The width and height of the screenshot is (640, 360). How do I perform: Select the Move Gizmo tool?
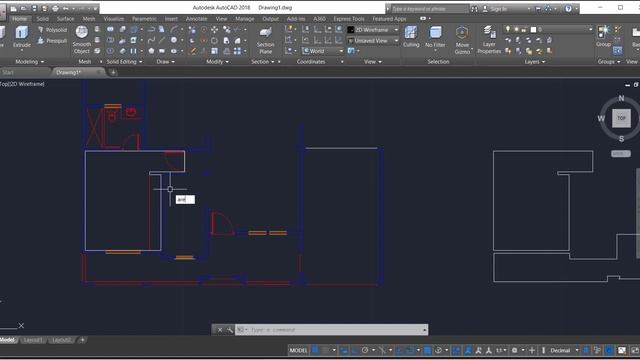pos(462,40)
